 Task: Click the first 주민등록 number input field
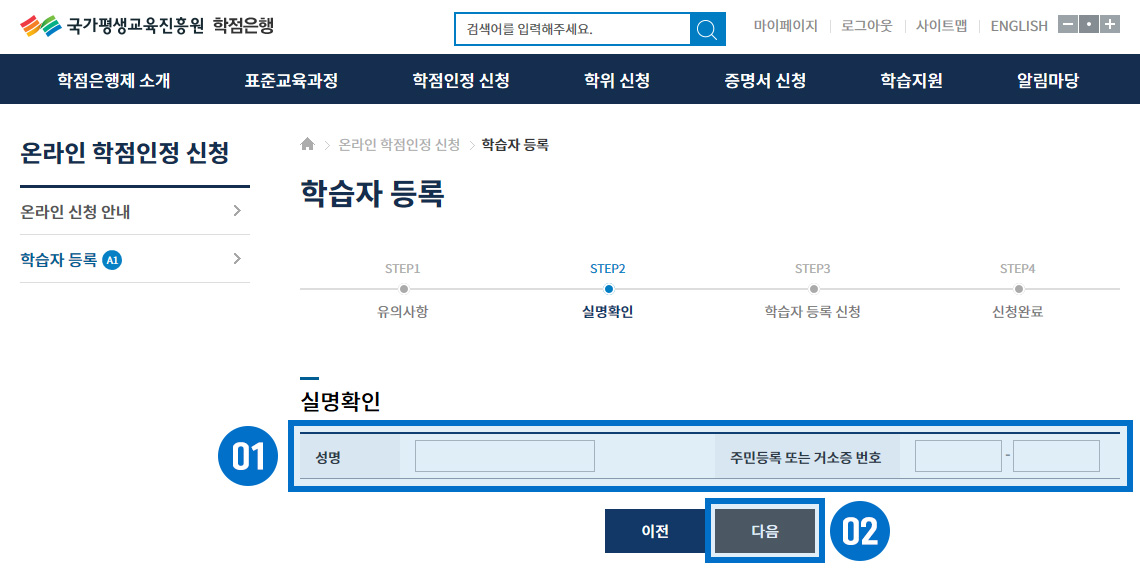(957, 456)
